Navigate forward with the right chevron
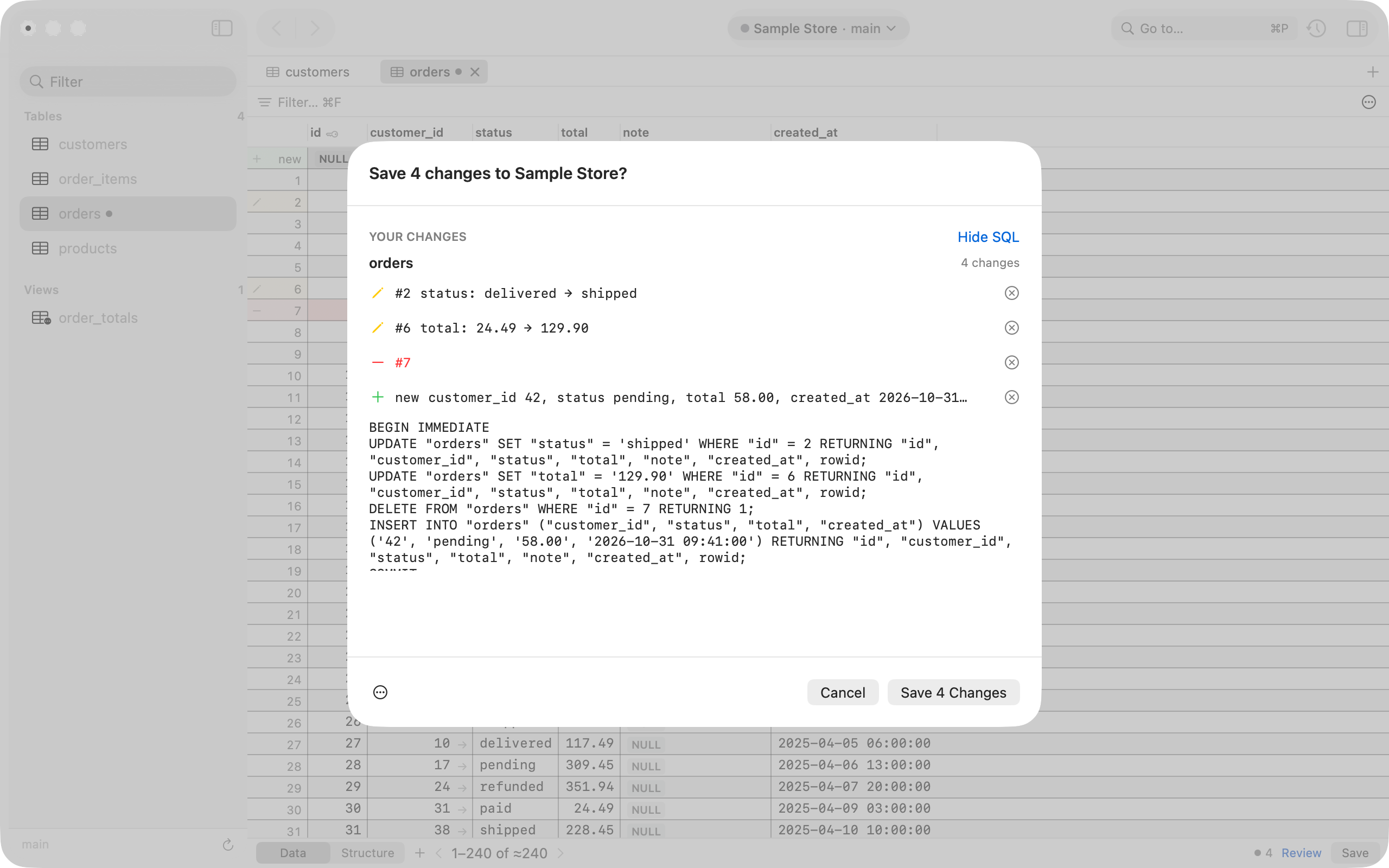Viewport: 1389px width, 868px height. [x=315, y=28]
